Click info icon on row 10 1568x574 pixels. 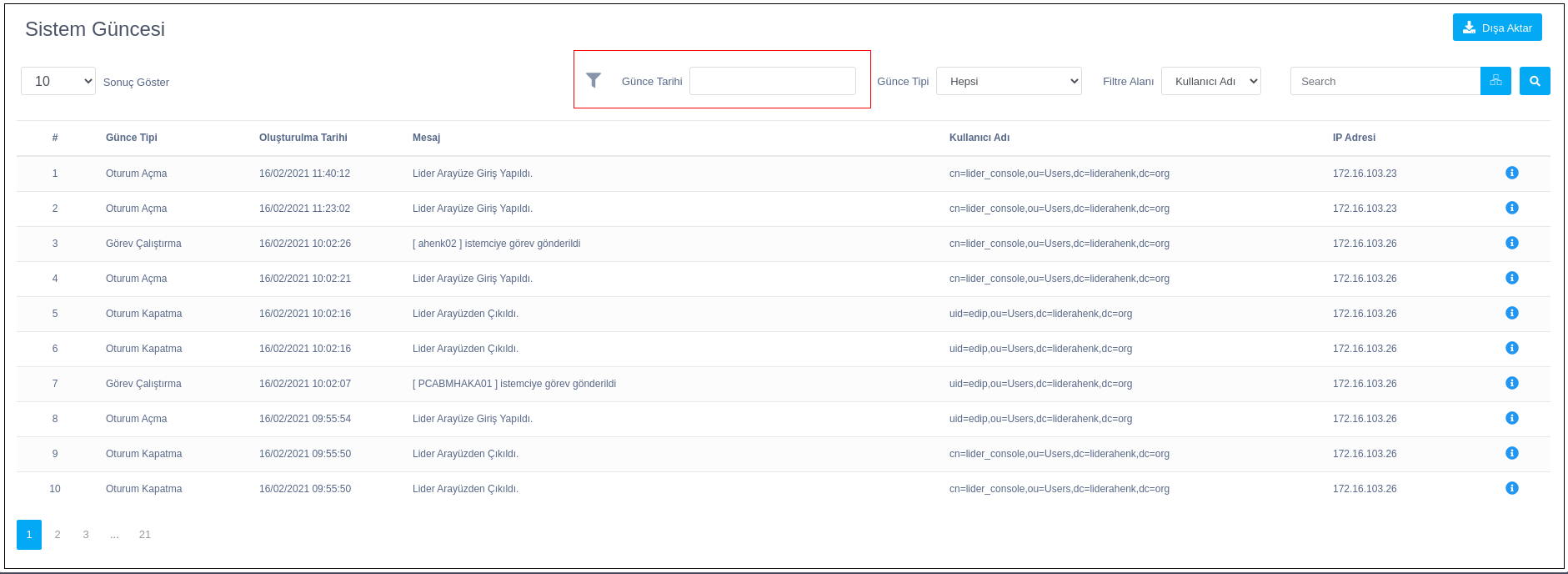1511,488
